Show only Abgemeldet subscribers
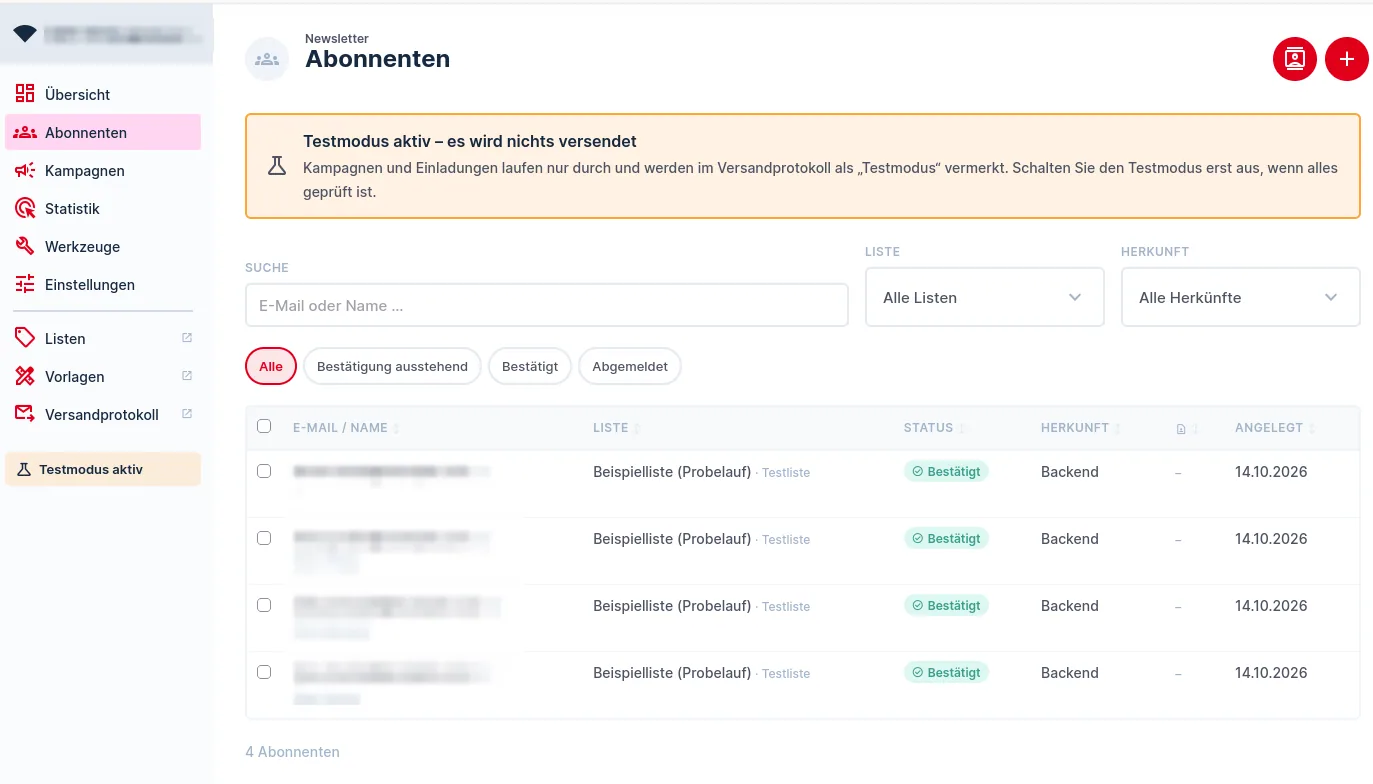The height and width of the screenshot is (784, 1373). [x=630, y=366]
